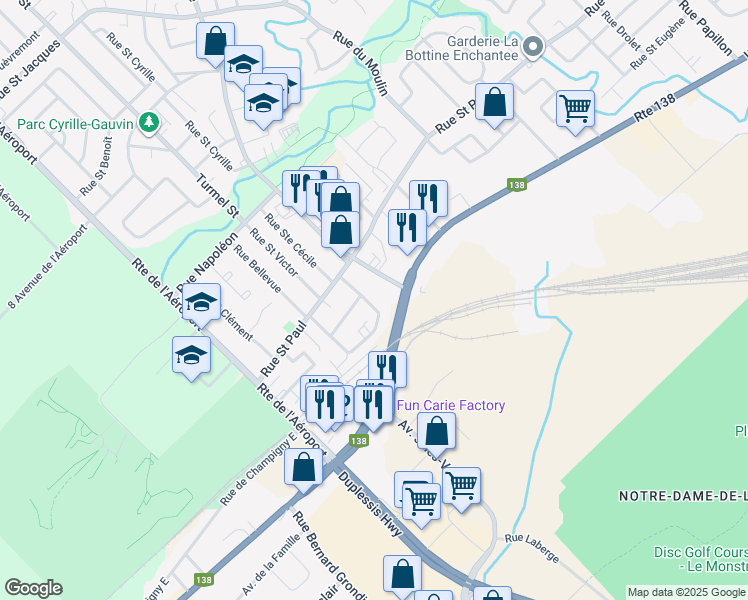This screenshot has width=748, height=600.
Task: Open the Google logo link
Action: click(x=33, y=588)
